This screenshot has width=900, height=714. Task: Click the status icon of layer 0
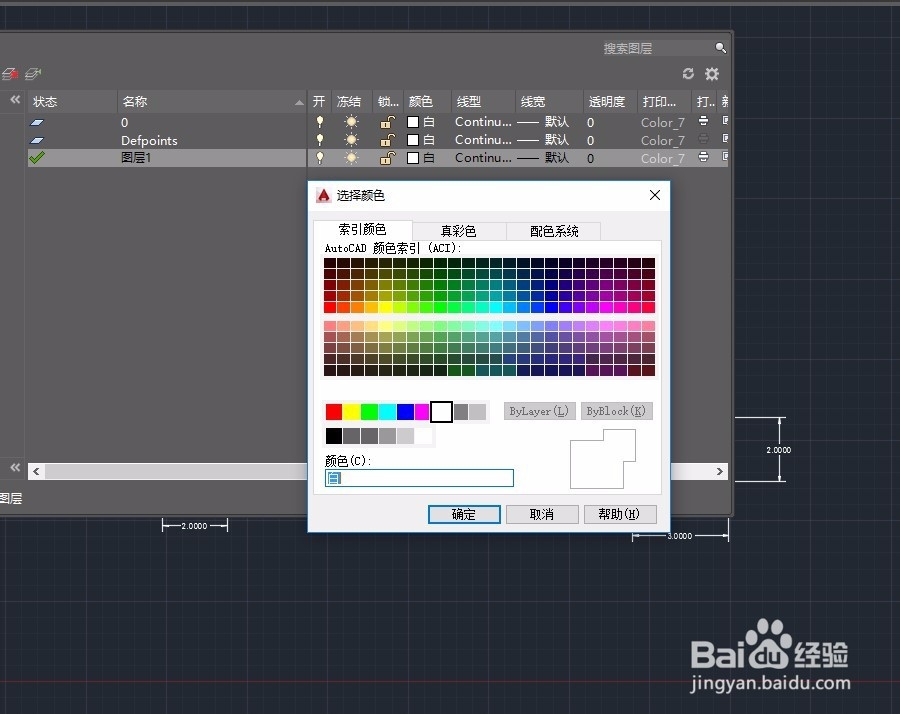tap(37, 122)
